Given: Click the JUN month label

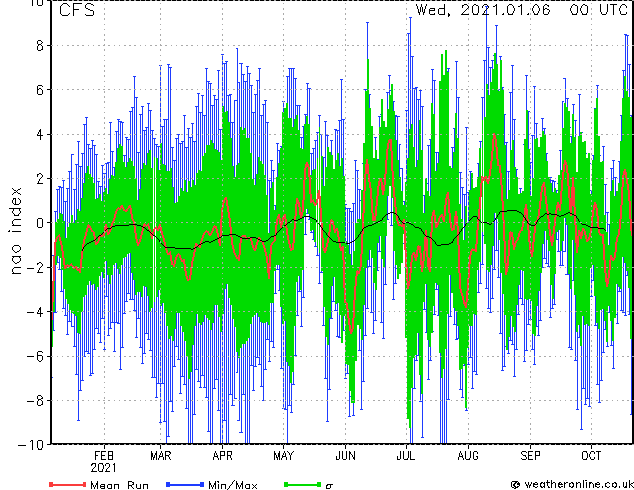Looking at the screenshot, I should point(345,456).
